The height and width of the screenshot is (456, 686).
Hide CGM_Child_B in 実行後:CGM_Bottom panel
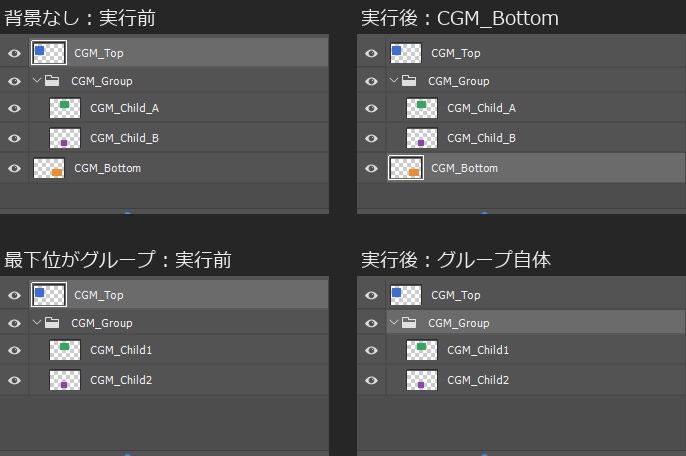point(371,138)
